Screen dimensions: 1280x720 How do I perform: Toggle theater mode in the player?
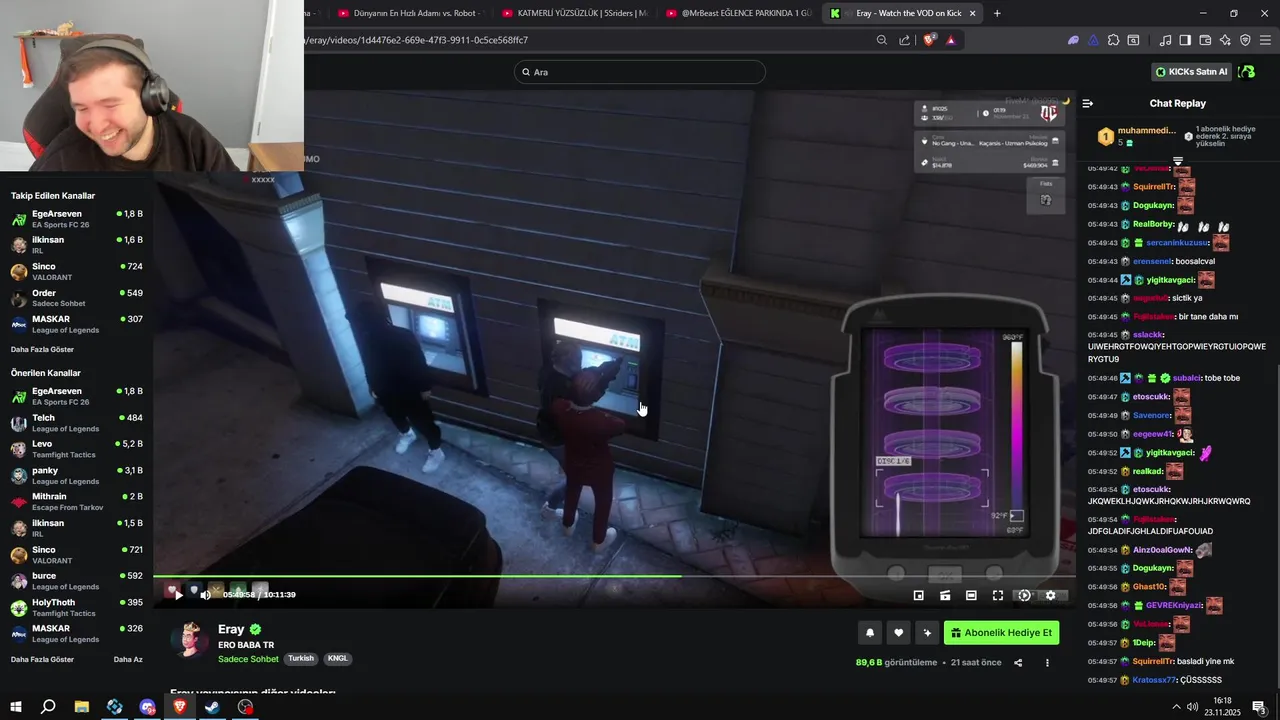tap(971, 595)
